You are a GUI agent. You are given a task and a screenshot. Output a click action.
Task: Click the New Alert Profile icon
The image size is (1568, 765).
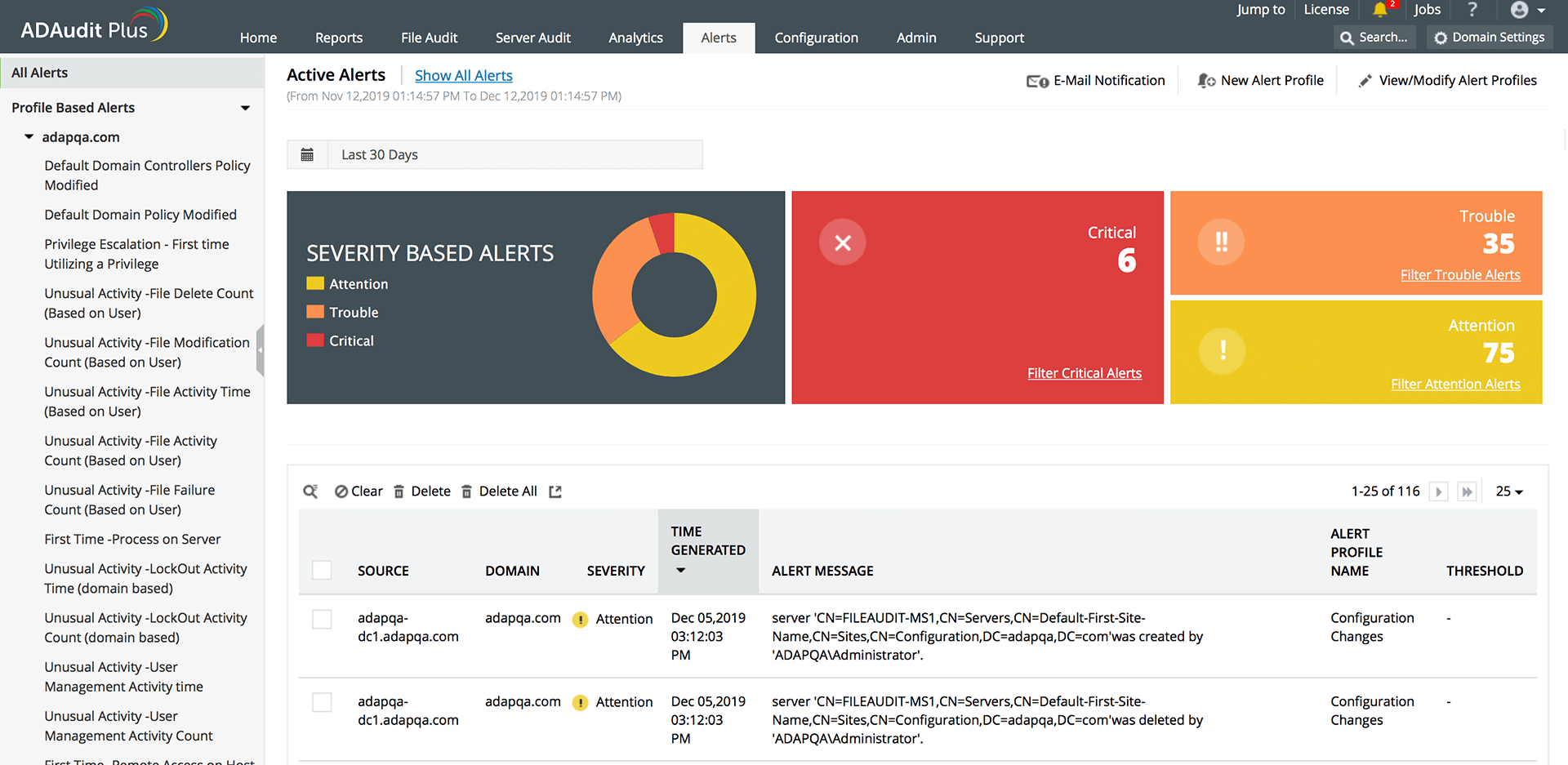(1207, 80)
